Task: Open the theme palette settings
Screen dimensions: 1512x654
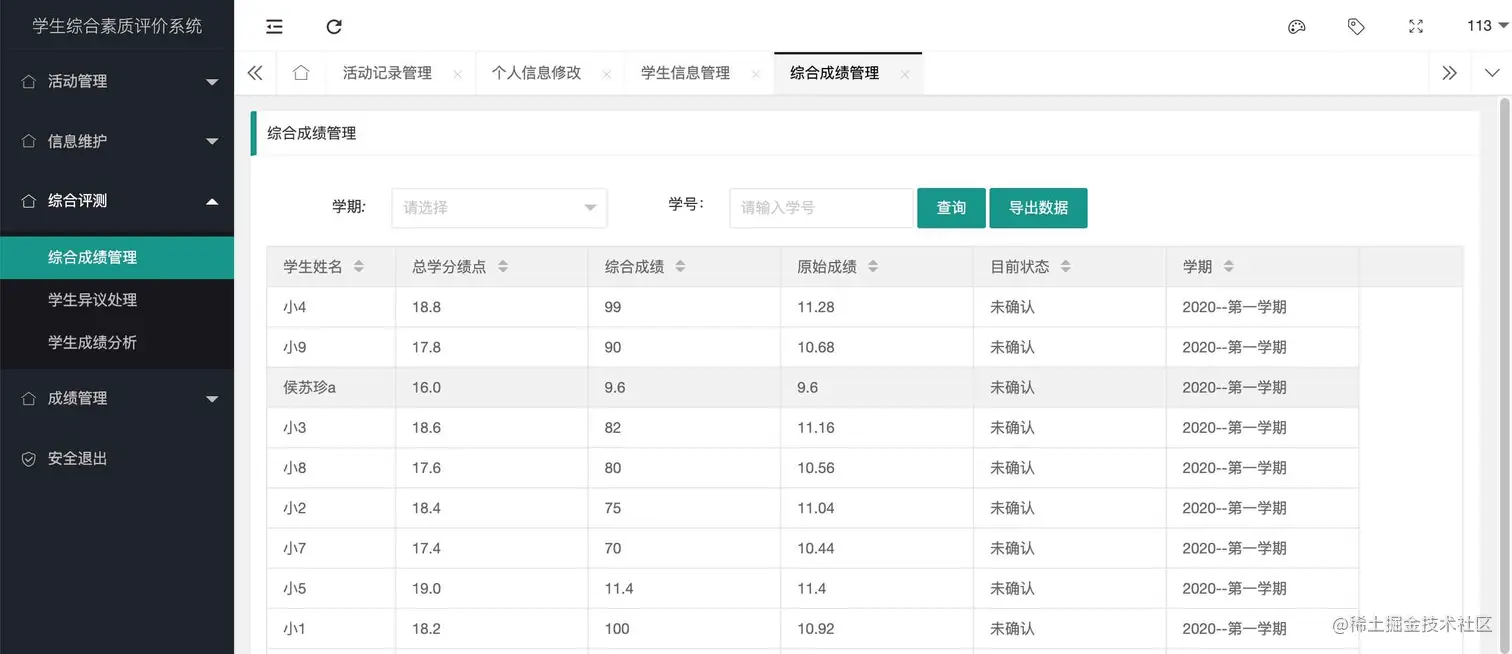Action: pos(1296,27)
